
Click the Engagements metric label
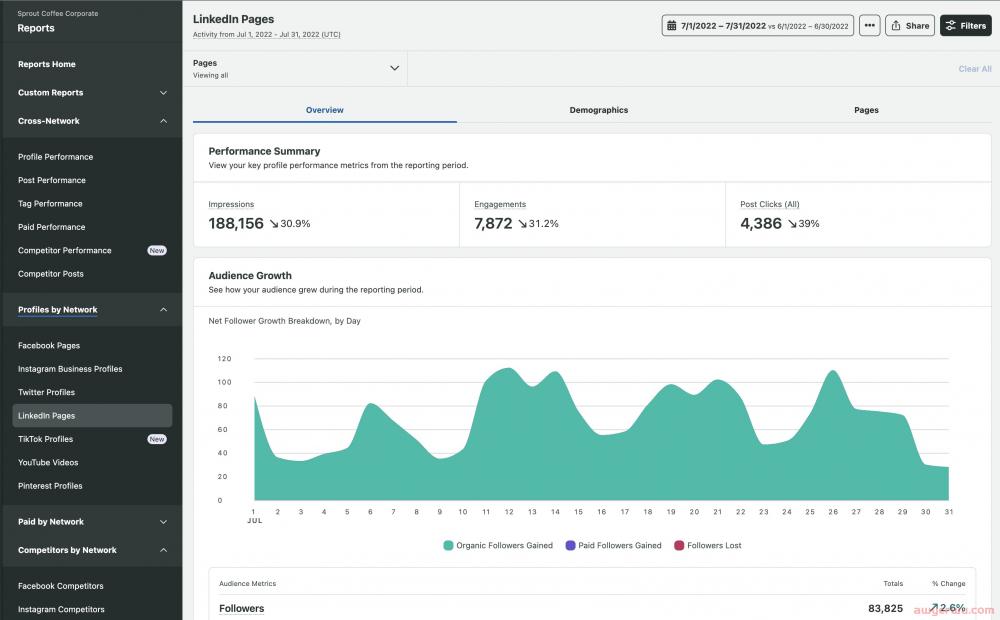[x=500, y=204]
